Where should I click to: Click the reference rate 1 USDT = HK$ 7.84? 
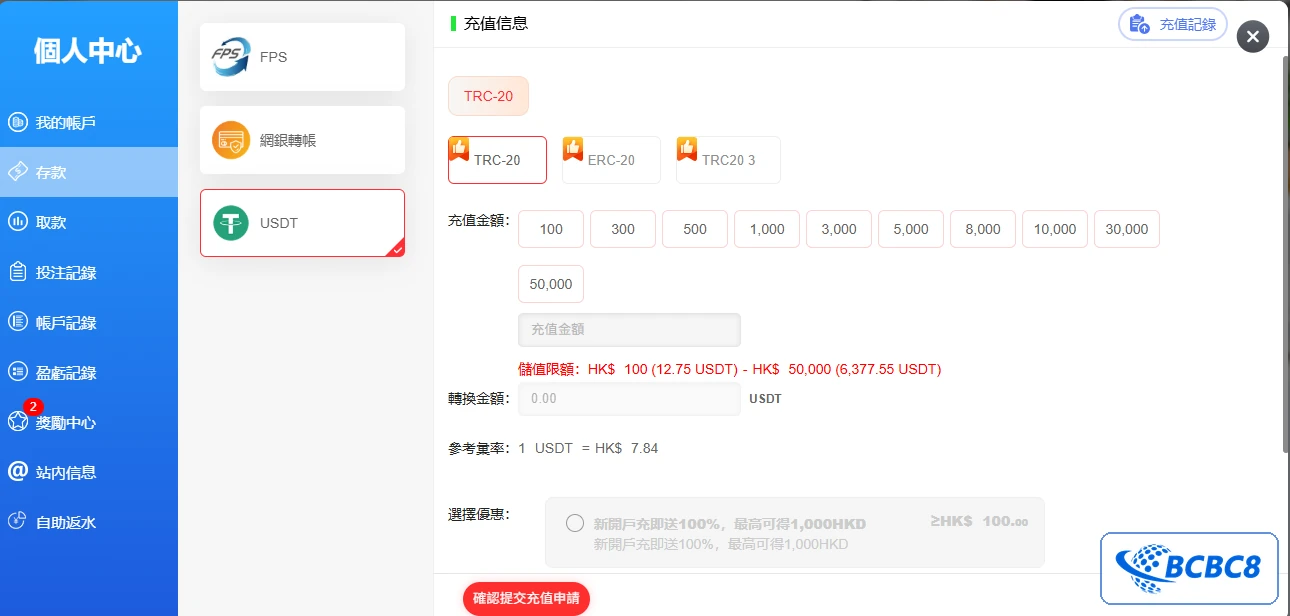[x=588, y=448]
